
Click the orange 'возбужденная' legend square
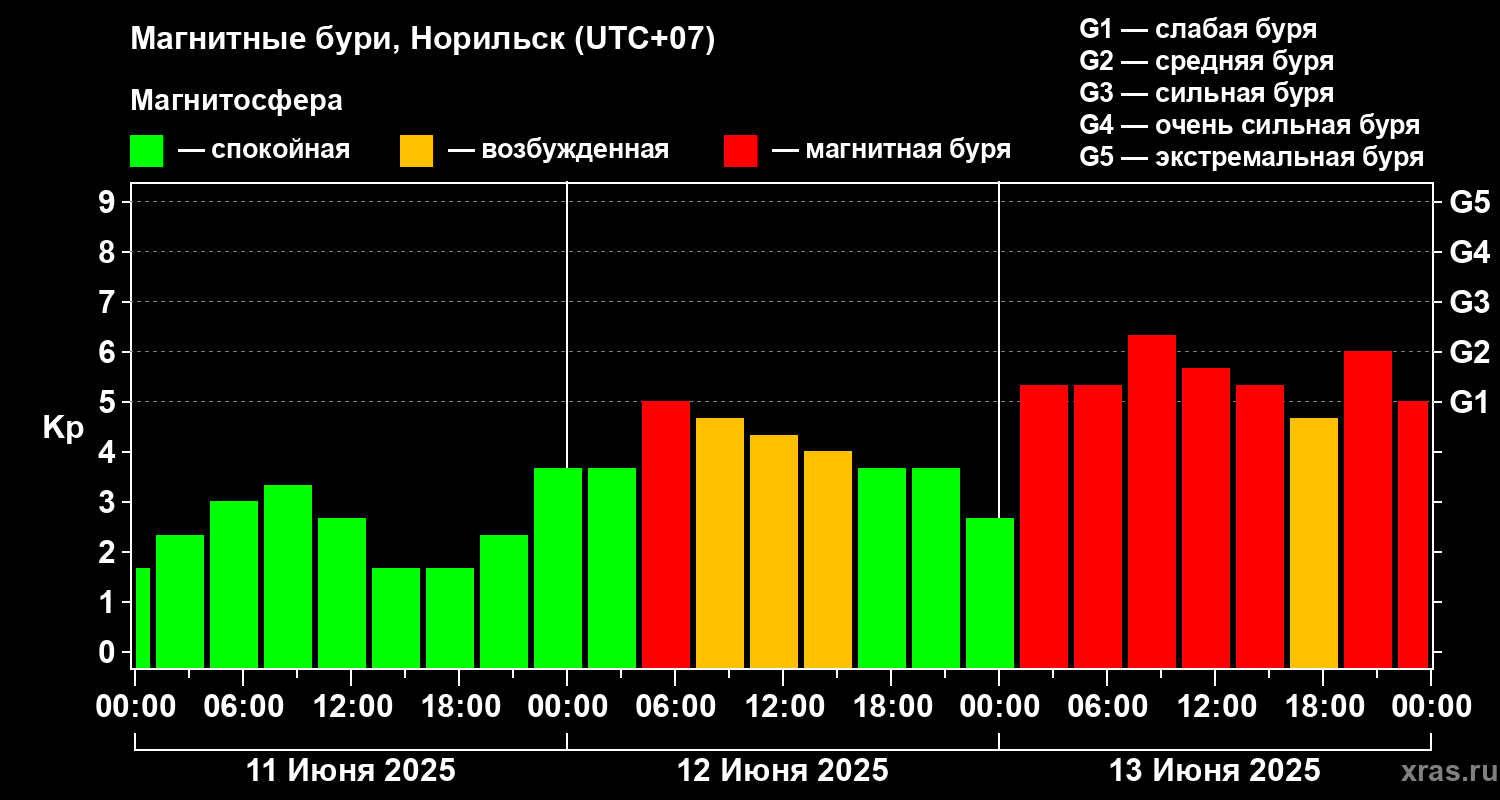[417, 151]
